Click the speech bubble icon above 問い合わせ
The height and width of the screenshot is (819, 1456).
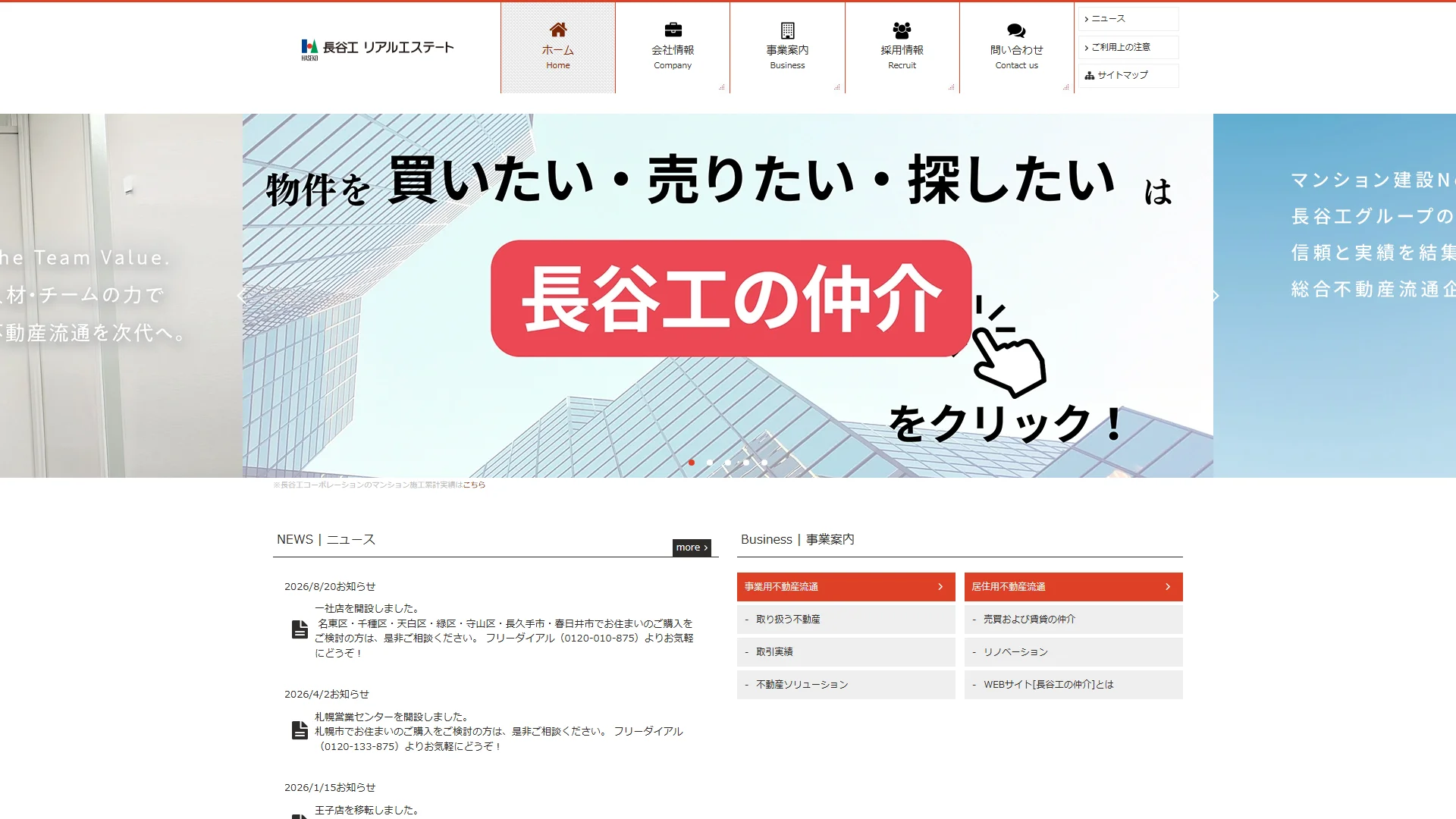[1016, 30]
